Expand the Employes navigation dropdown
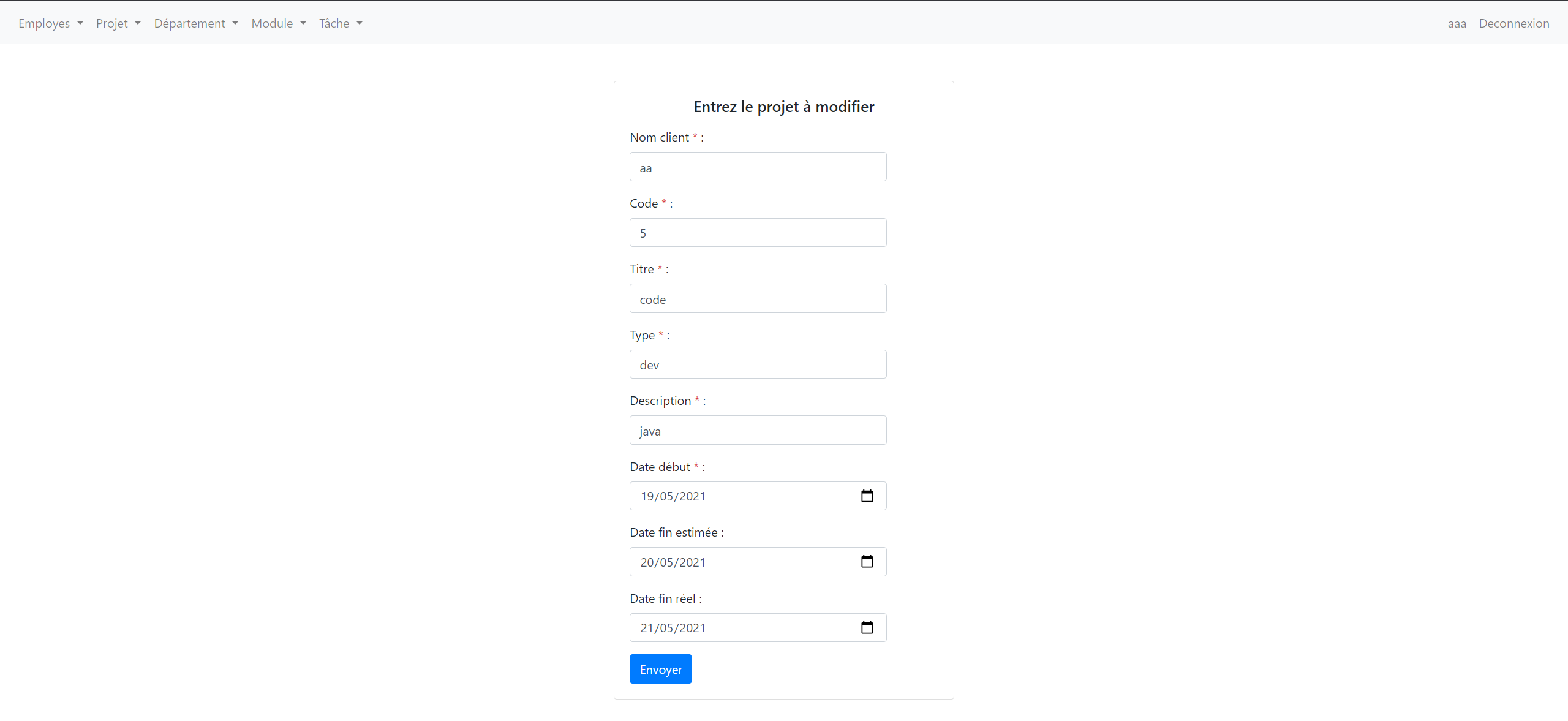The width and height of the screenshot is (1568, 721). click(x=50, y=23)
